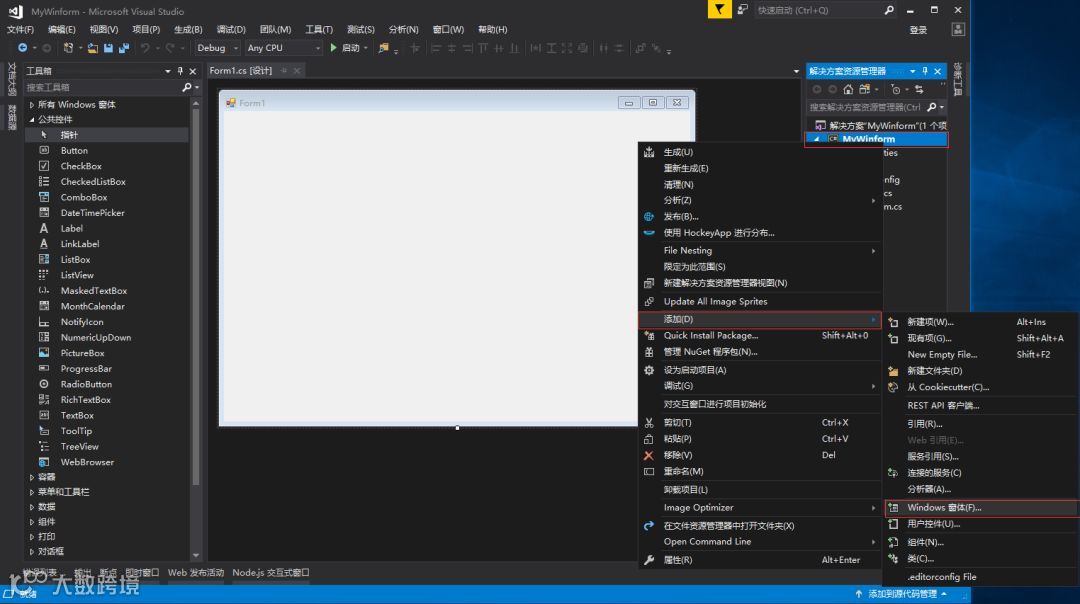Click the toolbox search magnifier icon
Image resolution: width=1080 pixels, height=604 pixels.
[186, 87]
